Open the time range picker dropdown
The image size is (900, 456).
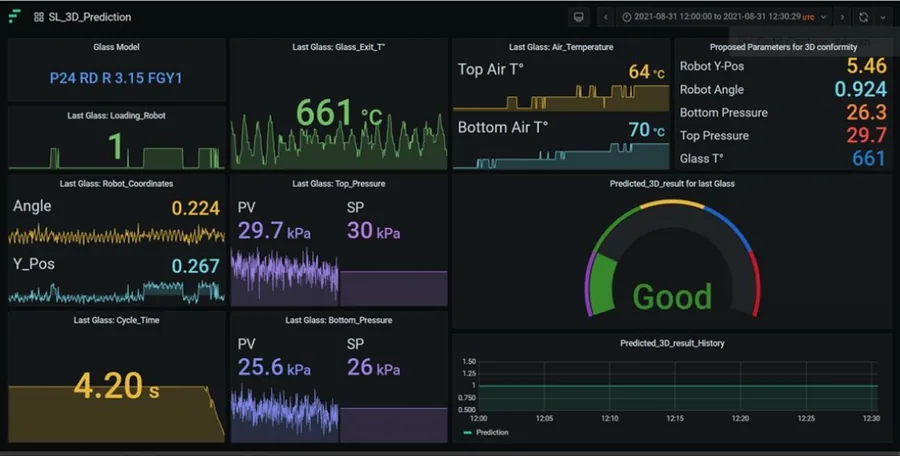click(725, 17)
